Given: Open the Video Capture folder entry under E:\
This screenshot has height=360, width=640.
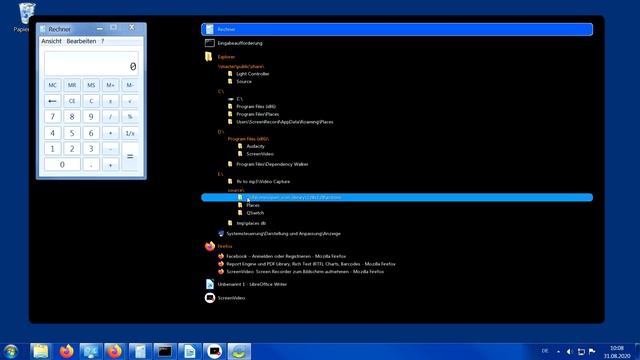Looking at the screenshot, I should pyautogui.click(x=263, y=182).
